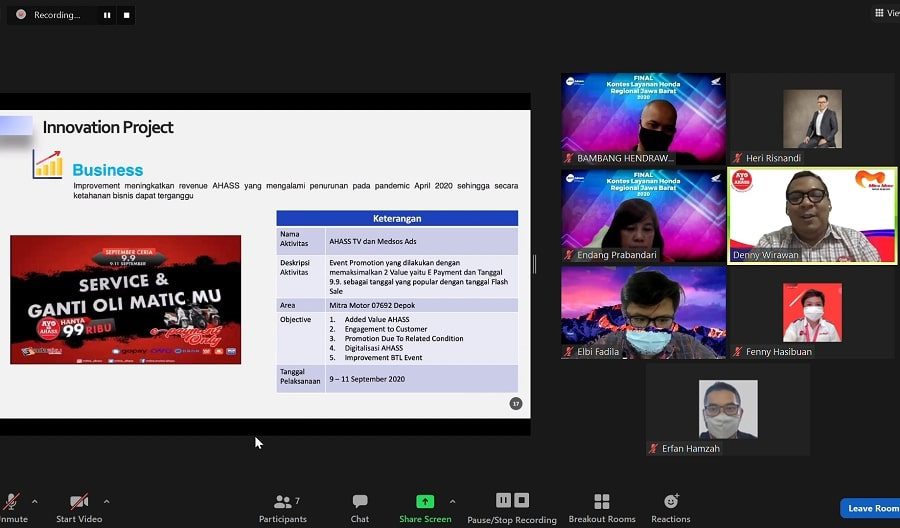Select Fenny Hasibuan video tile

(812, 313)
